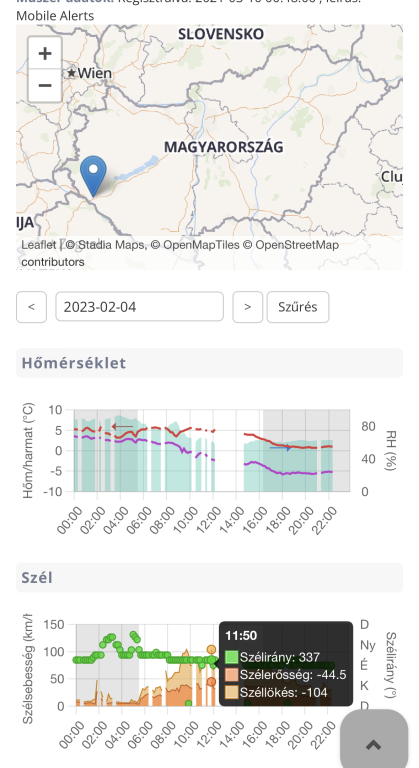
Task: Click the red left arrow in temperature chart
Action: click(122, 427)
